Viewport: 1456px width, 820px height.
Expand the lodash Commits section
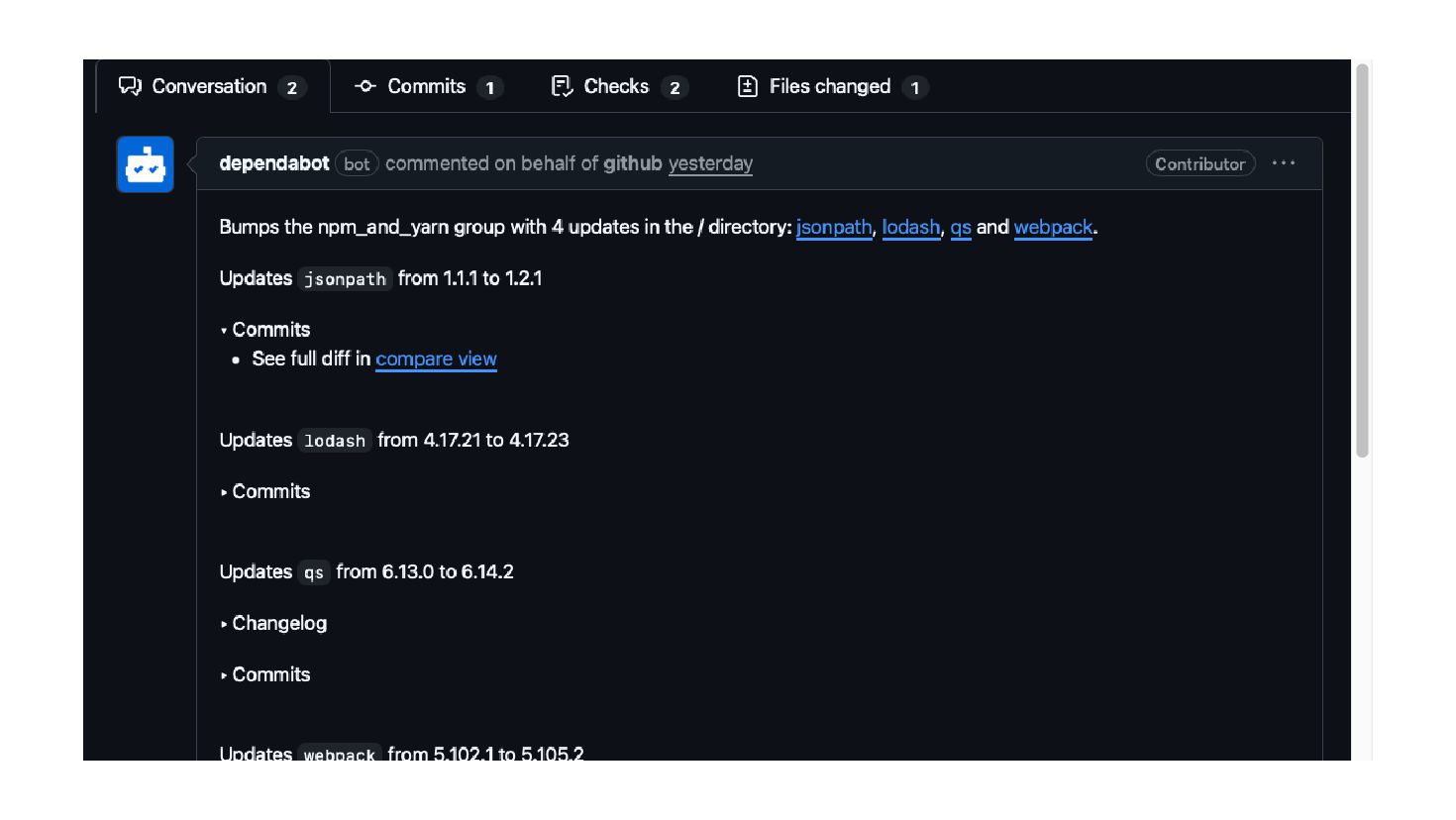(x=265, y=491)
